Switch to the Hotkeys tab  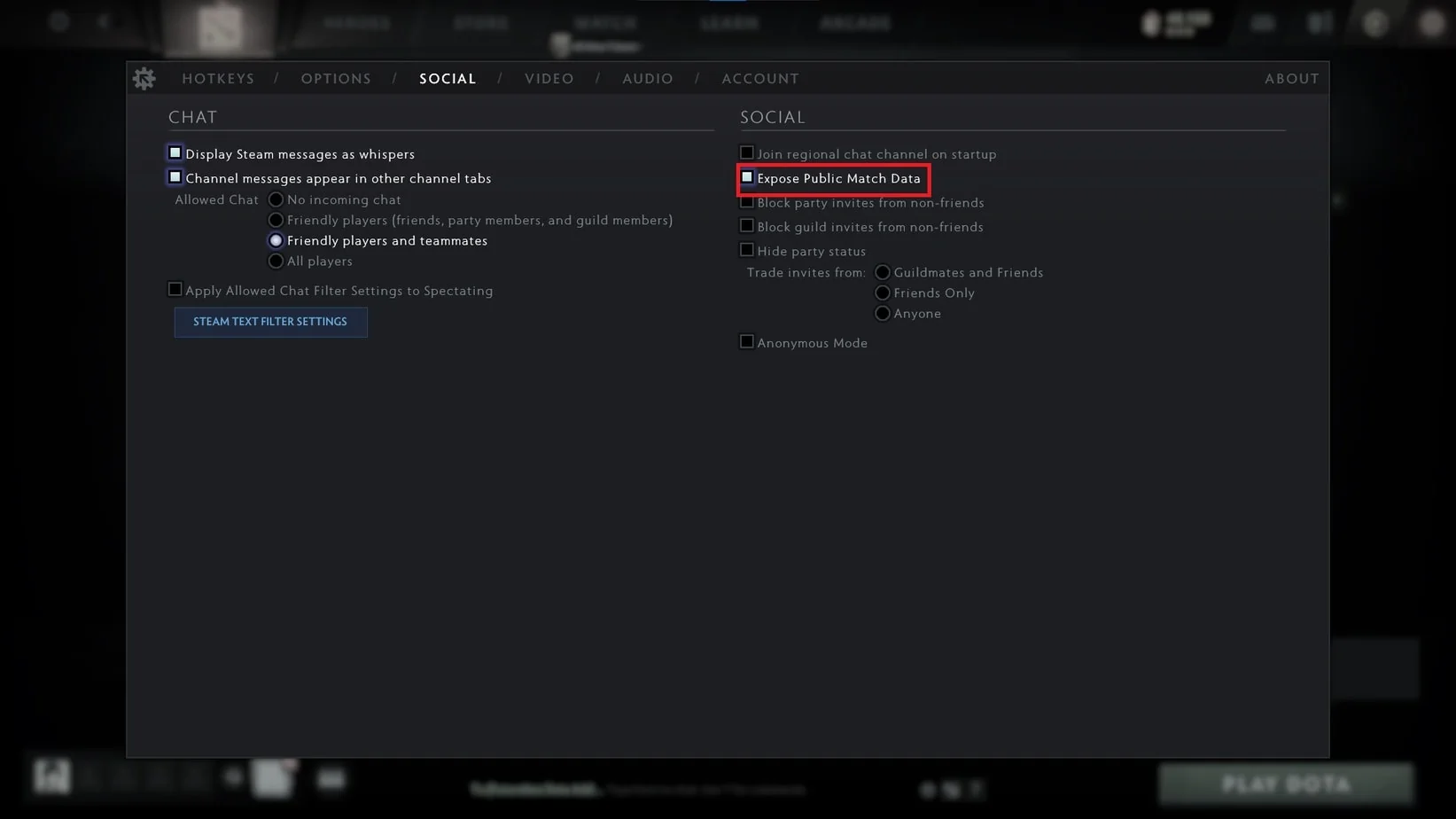(218, 79)
